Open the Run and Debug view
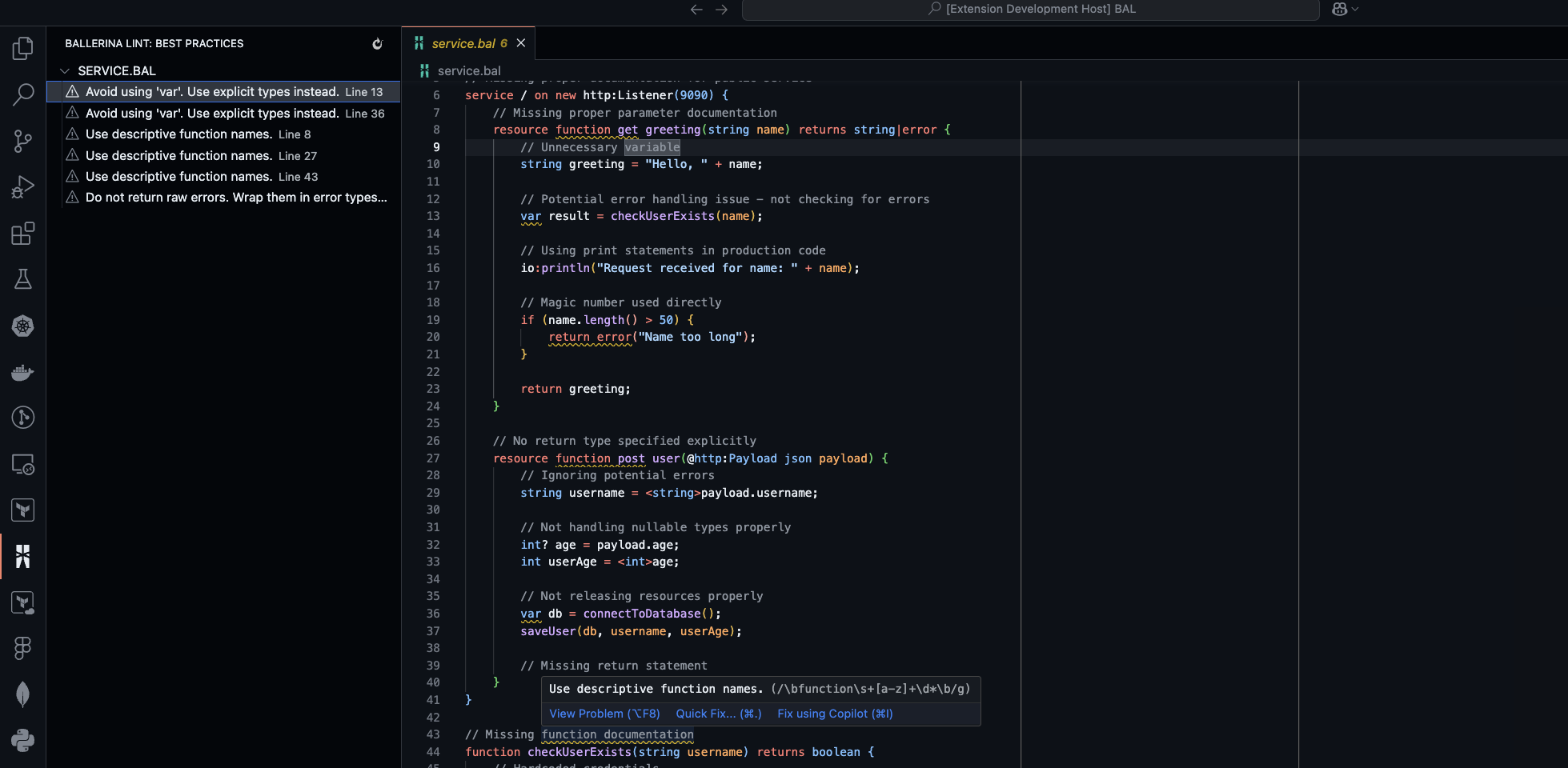 (x=23, y=187)
